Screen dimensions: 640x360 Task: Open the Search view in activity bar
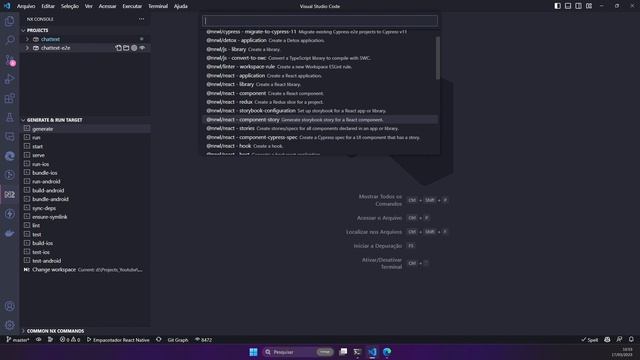[x=9, y=40]
